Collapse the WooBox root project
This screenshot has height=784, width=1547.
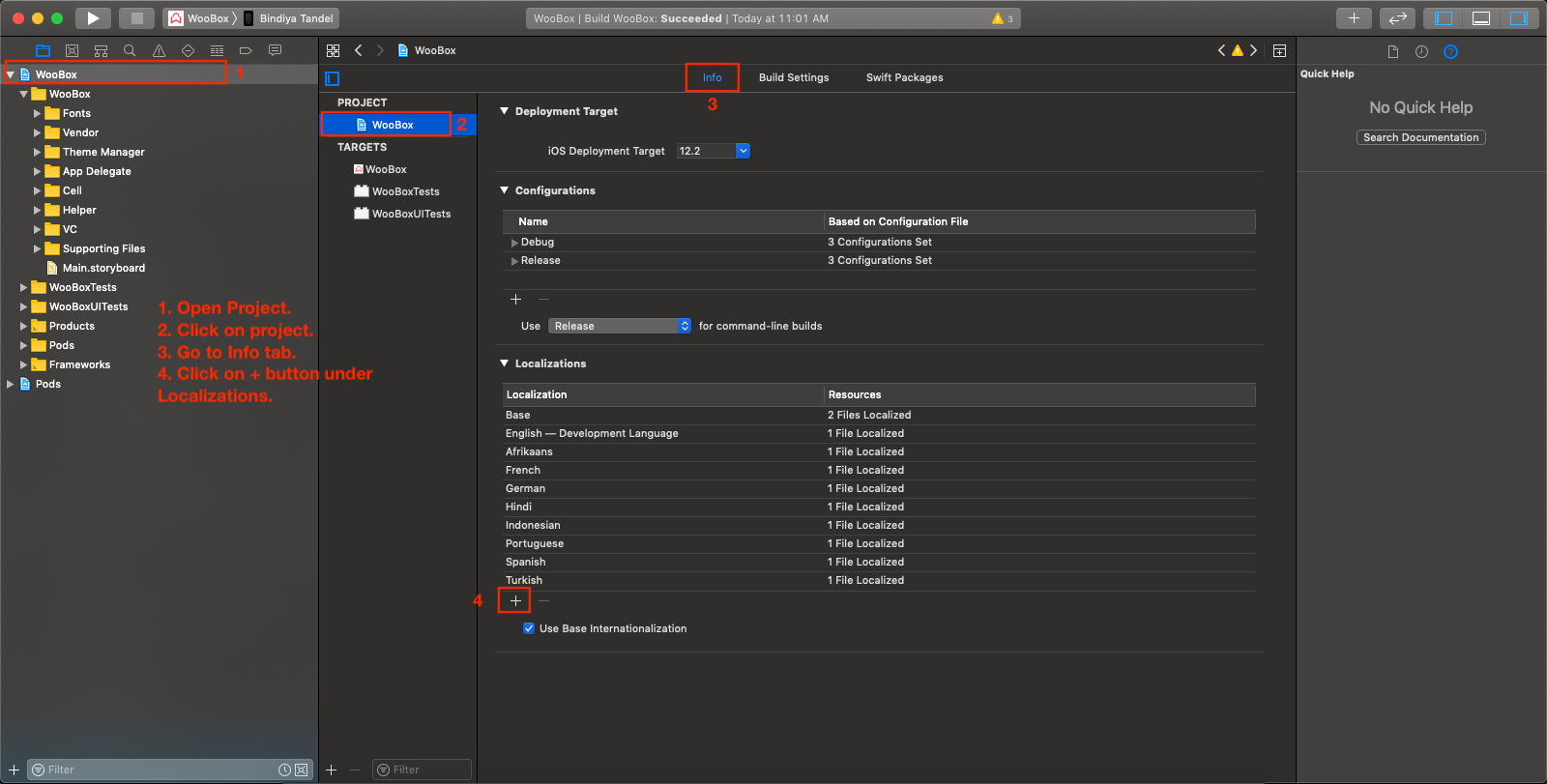pyautogui.click(x=10, y=74)
